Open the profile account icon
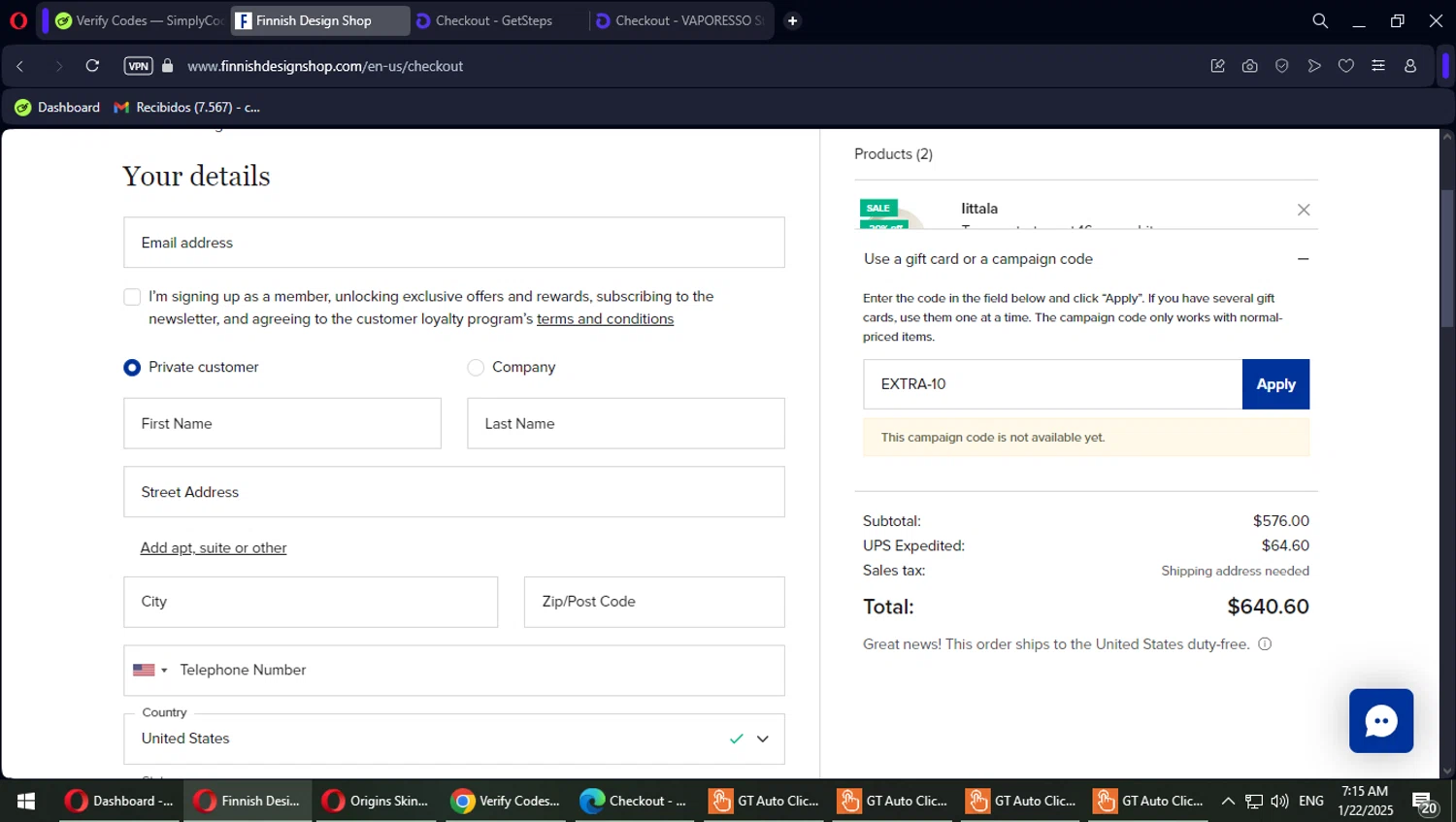This screenshot has width=1456, height=822. [x=1410, y=66]
